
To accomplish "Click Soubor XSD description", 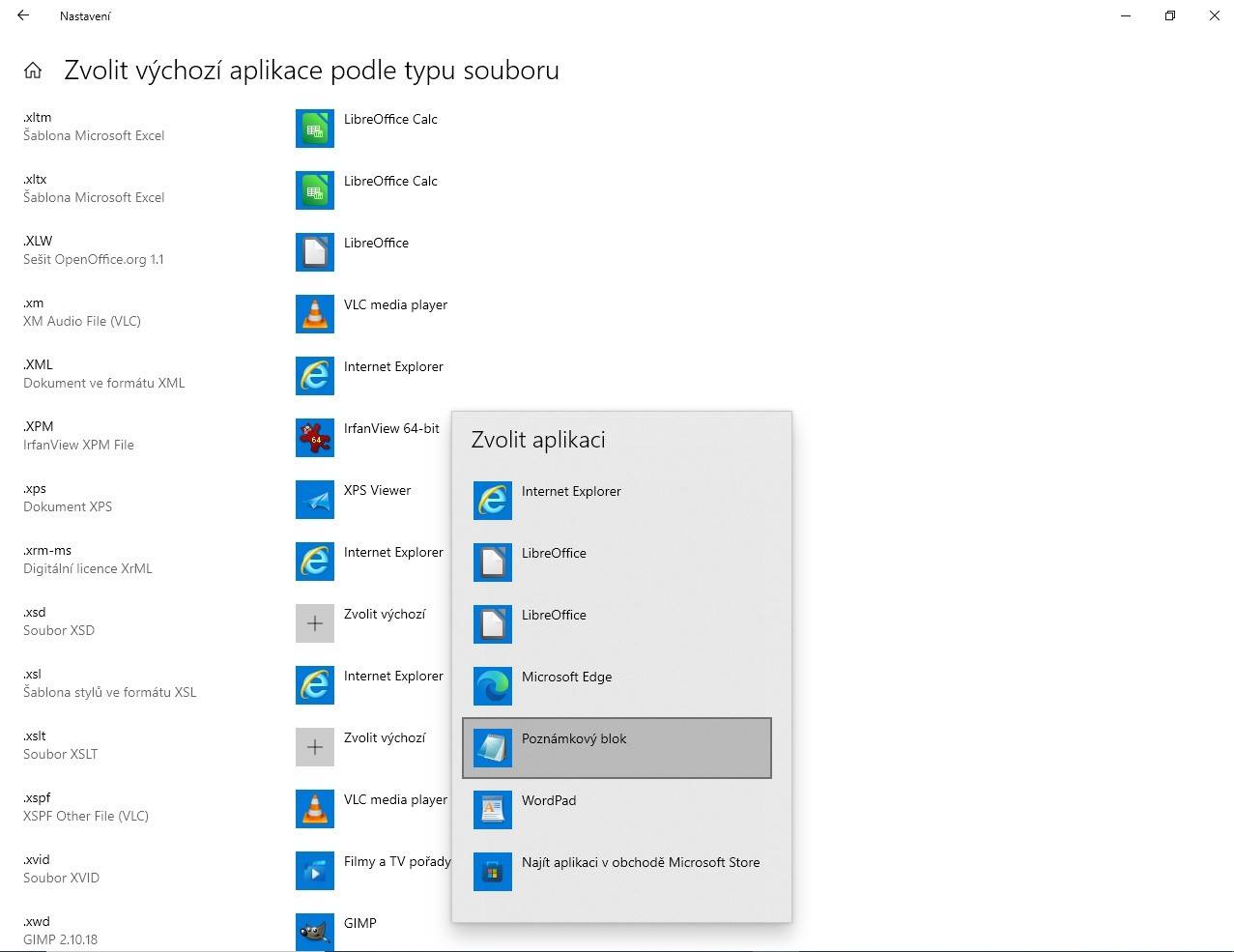I will pos(59,630).
